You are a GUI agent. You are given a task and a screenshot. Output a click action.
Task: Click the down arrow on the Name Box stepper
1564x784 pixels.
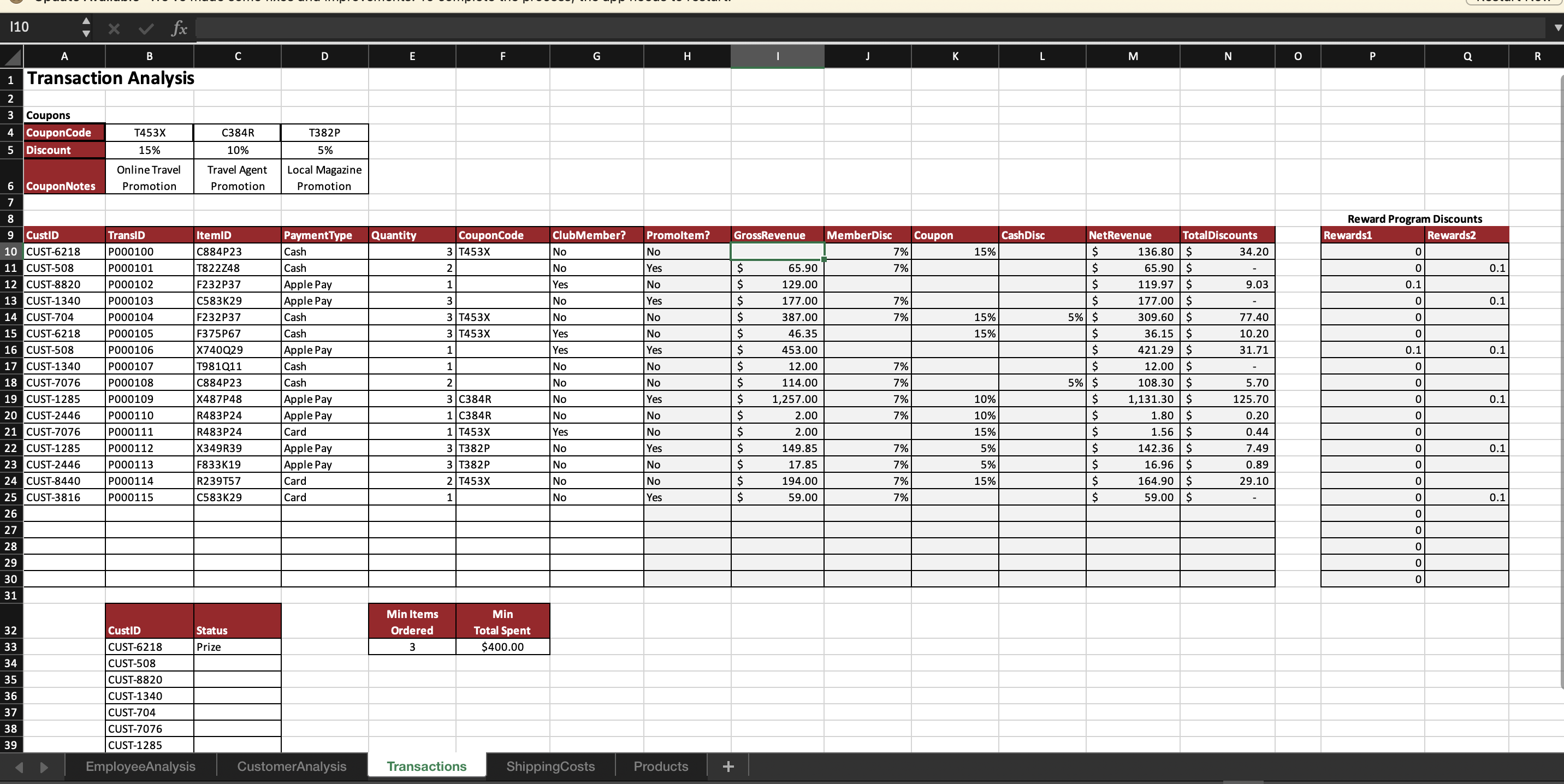(x=86, y=34)
